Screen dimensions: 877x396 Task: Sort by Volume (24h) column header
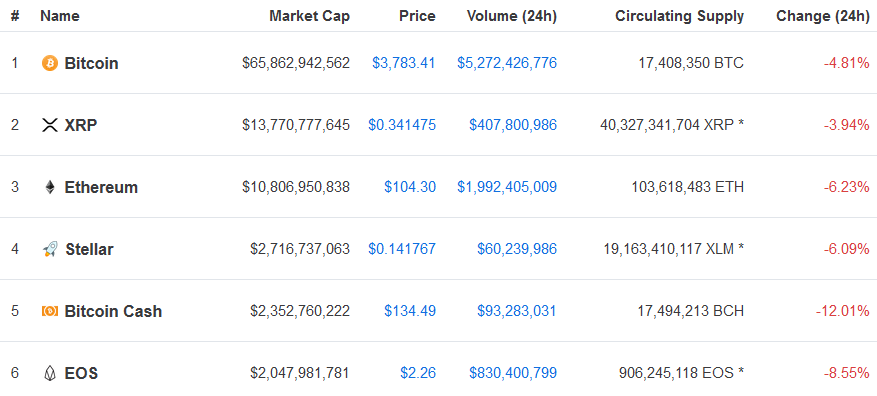pyautogui.click(x=512, y=16)
